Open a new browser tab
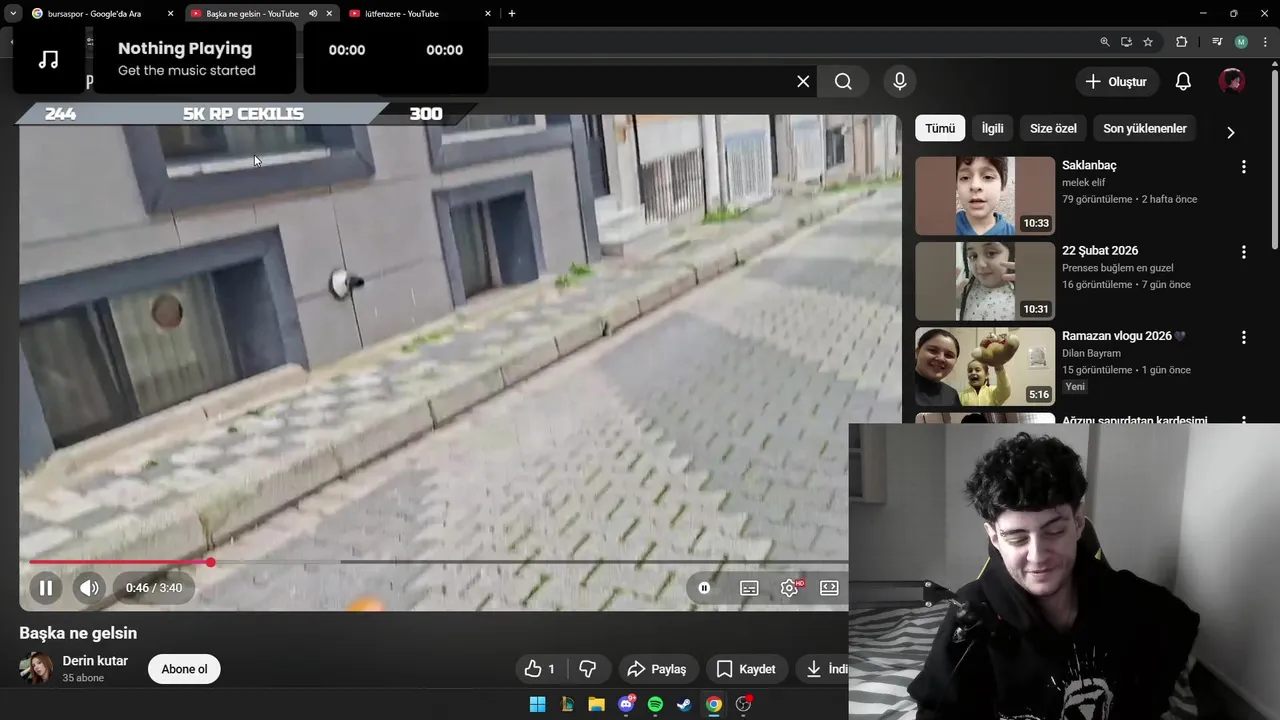The image size is (1280, 720). [x=512, y=14]
